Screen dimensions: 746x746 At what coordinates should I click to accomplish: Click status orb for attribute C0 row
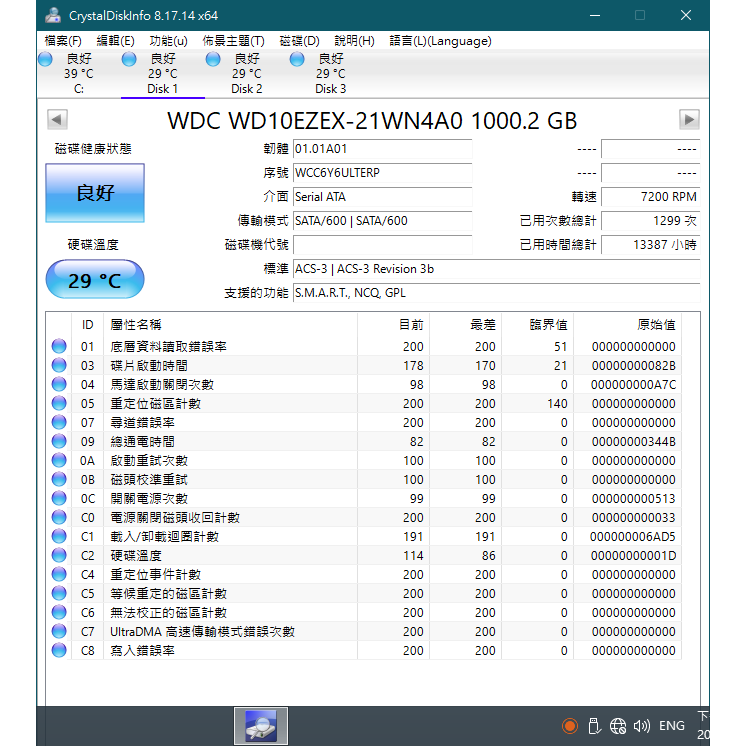[59, 517]
